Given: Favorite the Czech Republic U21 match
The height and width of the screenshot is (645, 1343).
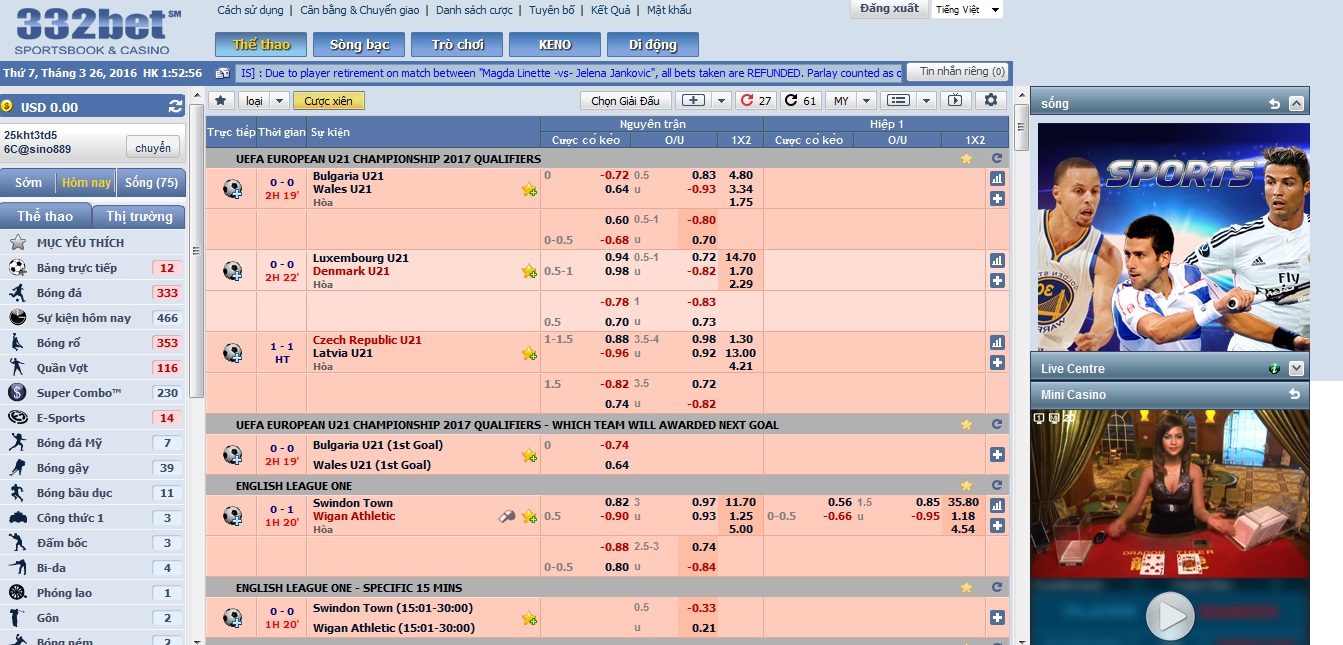Looking at the screenshot, I should point(529,353).
